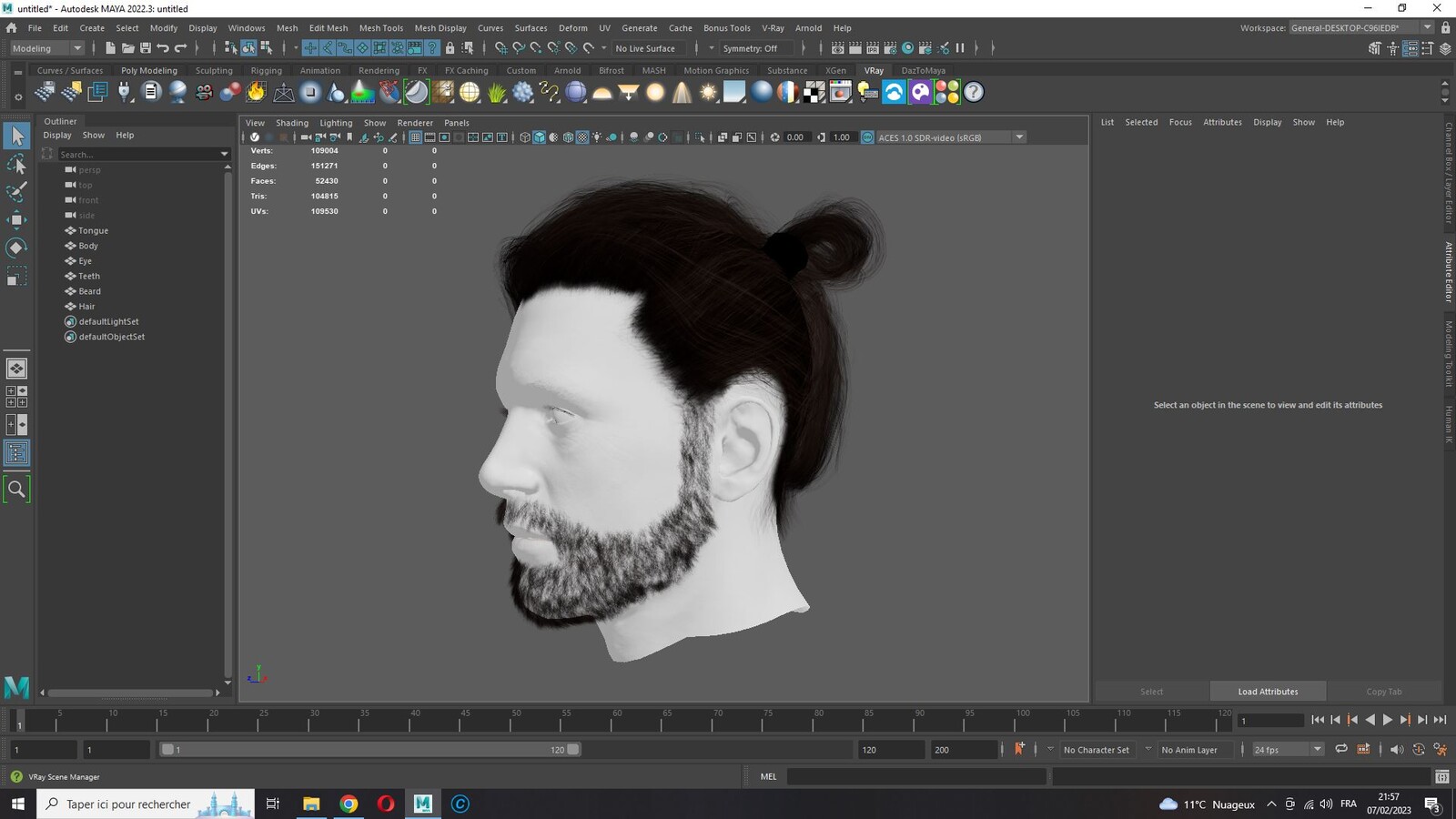Expand the 24 fps frame rate dropdown
The height and width of the screenshot is (819, 1456).
[x=1287, y=750]
